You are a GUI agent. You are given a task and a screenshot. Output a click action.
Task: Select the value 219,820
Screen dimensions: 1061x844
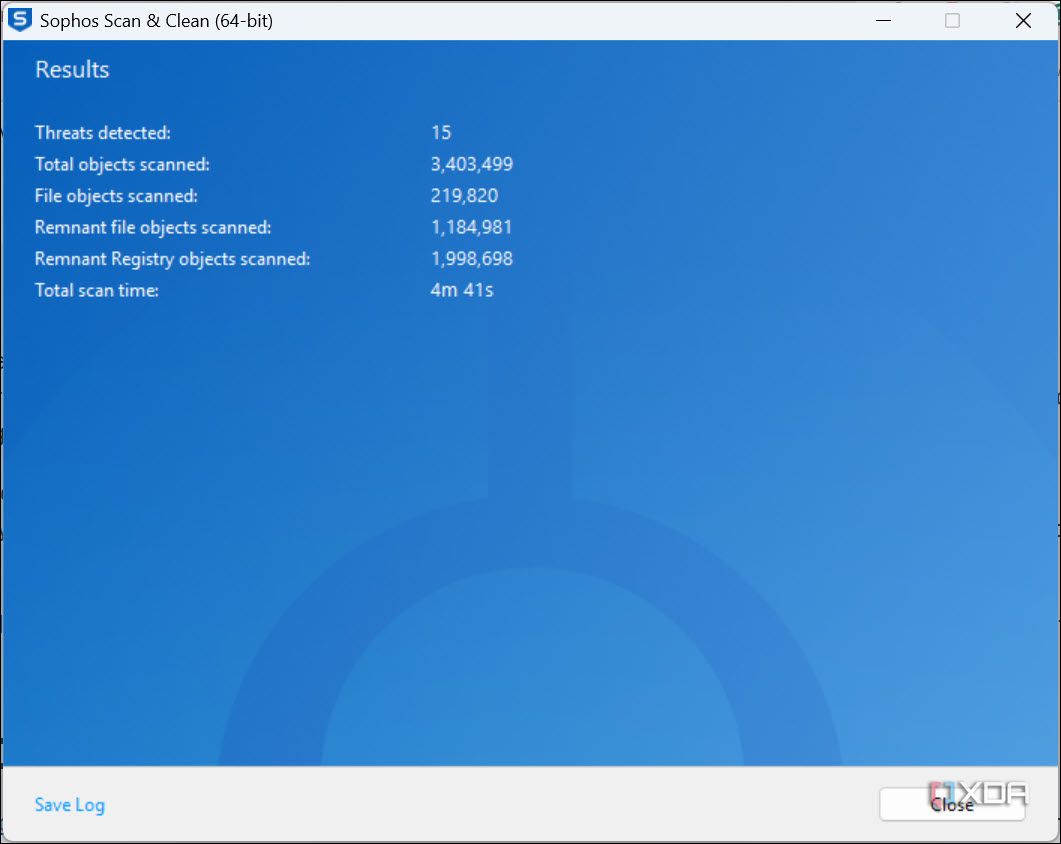tap(464, 196)
